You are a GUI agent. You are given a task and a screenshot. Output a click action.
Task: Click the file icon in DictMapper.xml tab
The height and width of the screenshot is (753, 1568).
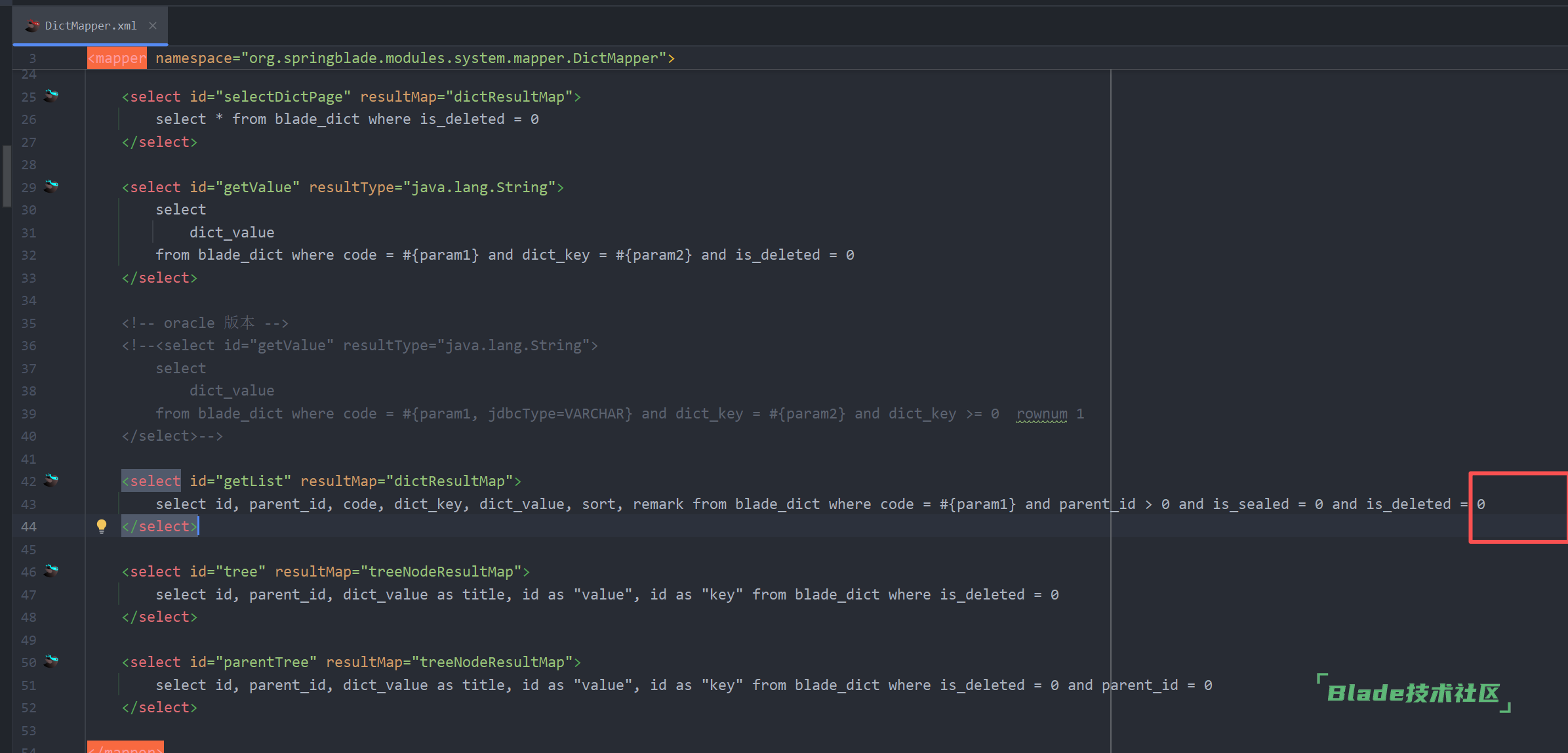pyautogui.click(x=31, y=26)
